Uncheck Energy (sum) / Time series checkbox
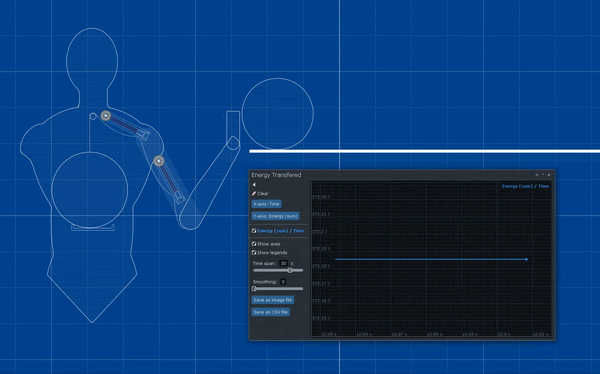The height and width of the screenshot is (374, 600). tap(254, 231)
